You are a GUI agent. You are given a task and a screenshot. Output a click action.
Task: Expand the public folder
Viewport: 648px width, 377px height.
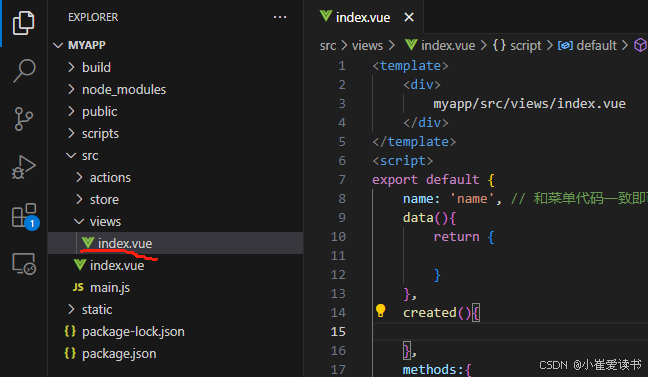coord(71,111)
